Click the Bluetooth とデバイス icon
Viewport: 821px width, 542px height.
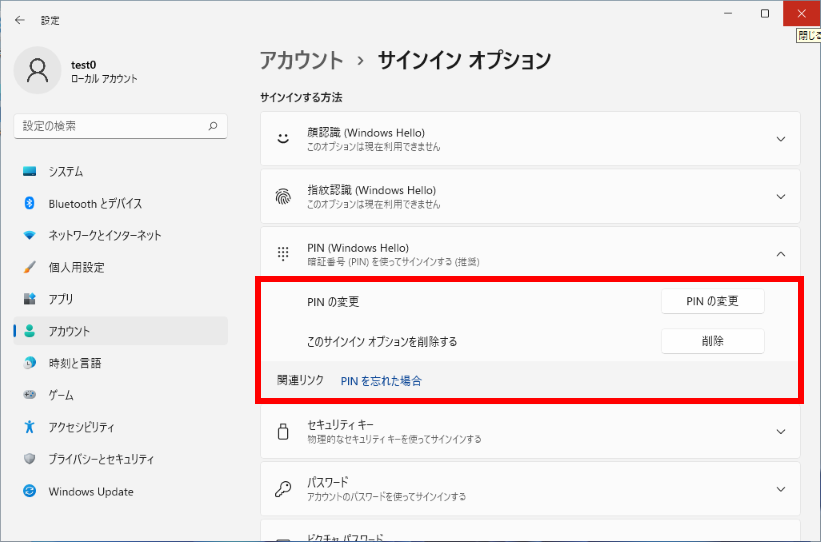(30, 204)
